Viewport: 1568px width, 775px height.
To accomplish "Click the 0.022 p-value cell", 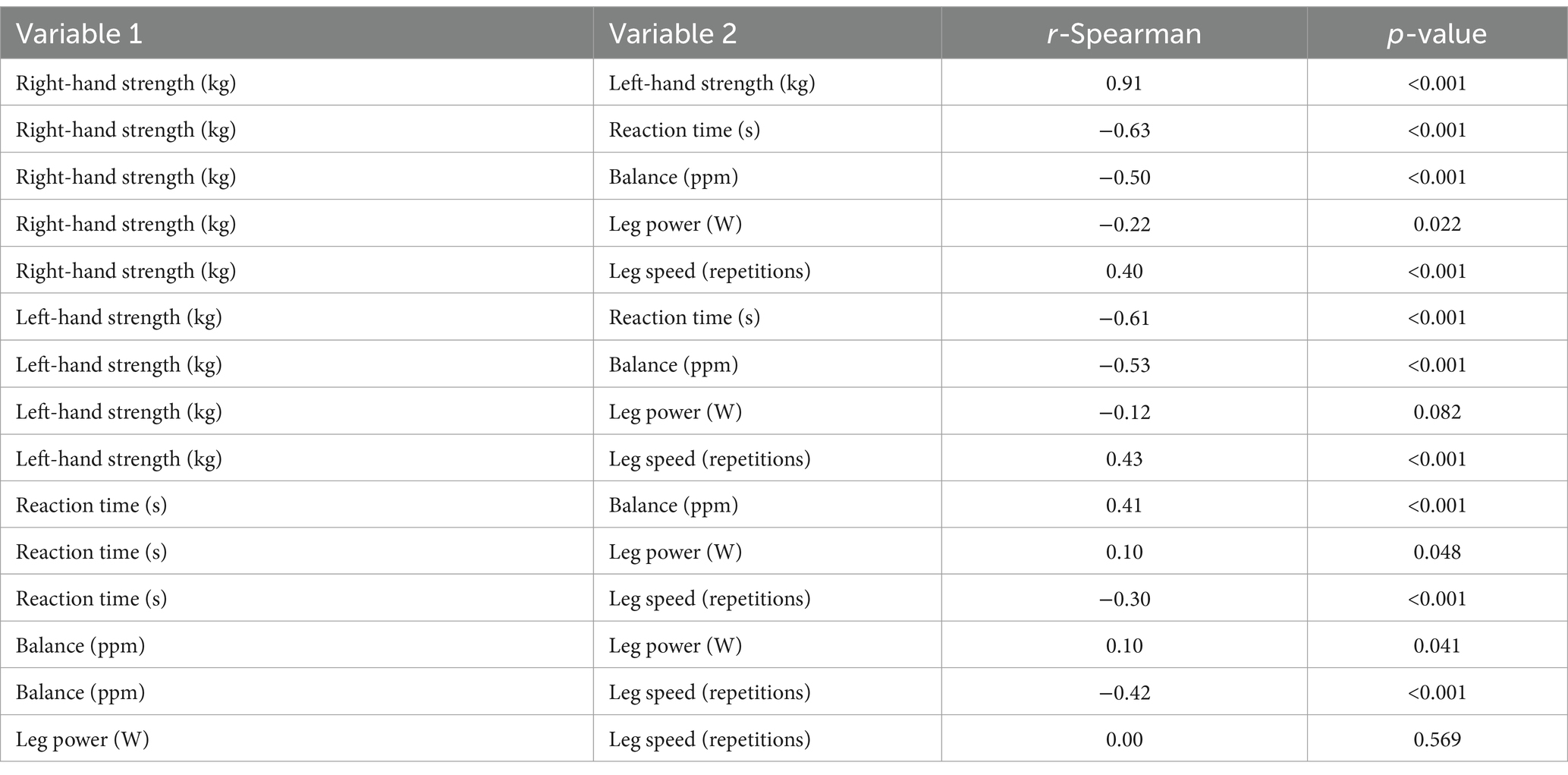I will coord(1437,224).
